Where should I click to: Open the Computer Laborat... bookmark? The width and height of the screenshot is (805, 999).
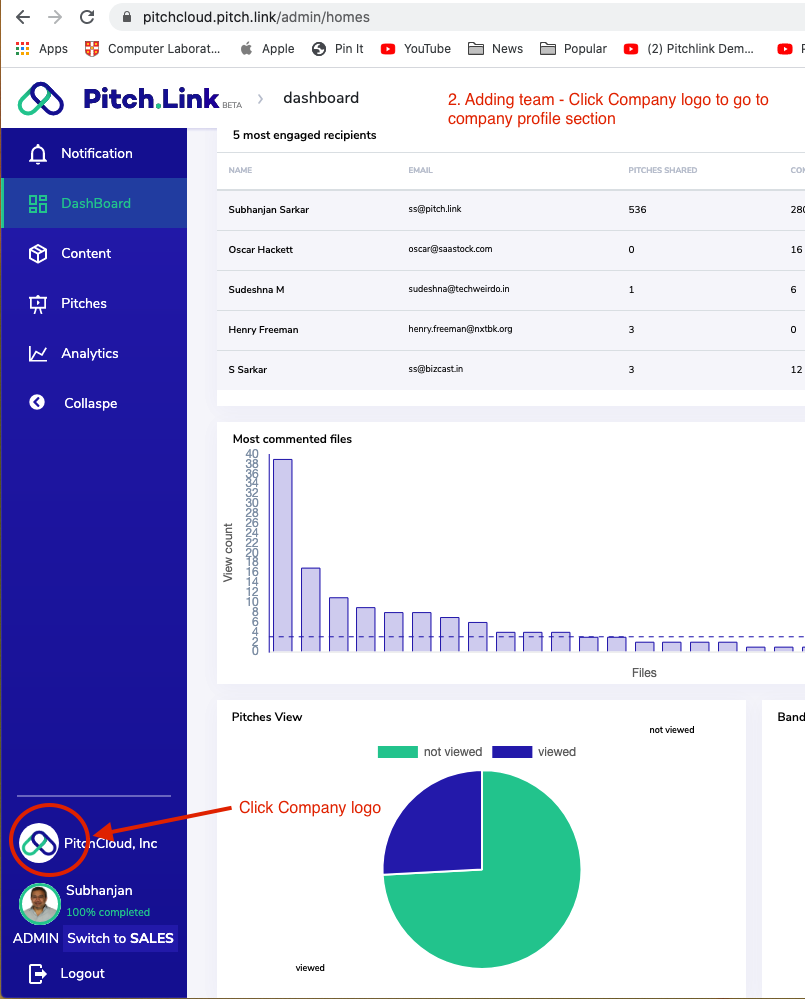pyautogui.click(x=153, y=48)
